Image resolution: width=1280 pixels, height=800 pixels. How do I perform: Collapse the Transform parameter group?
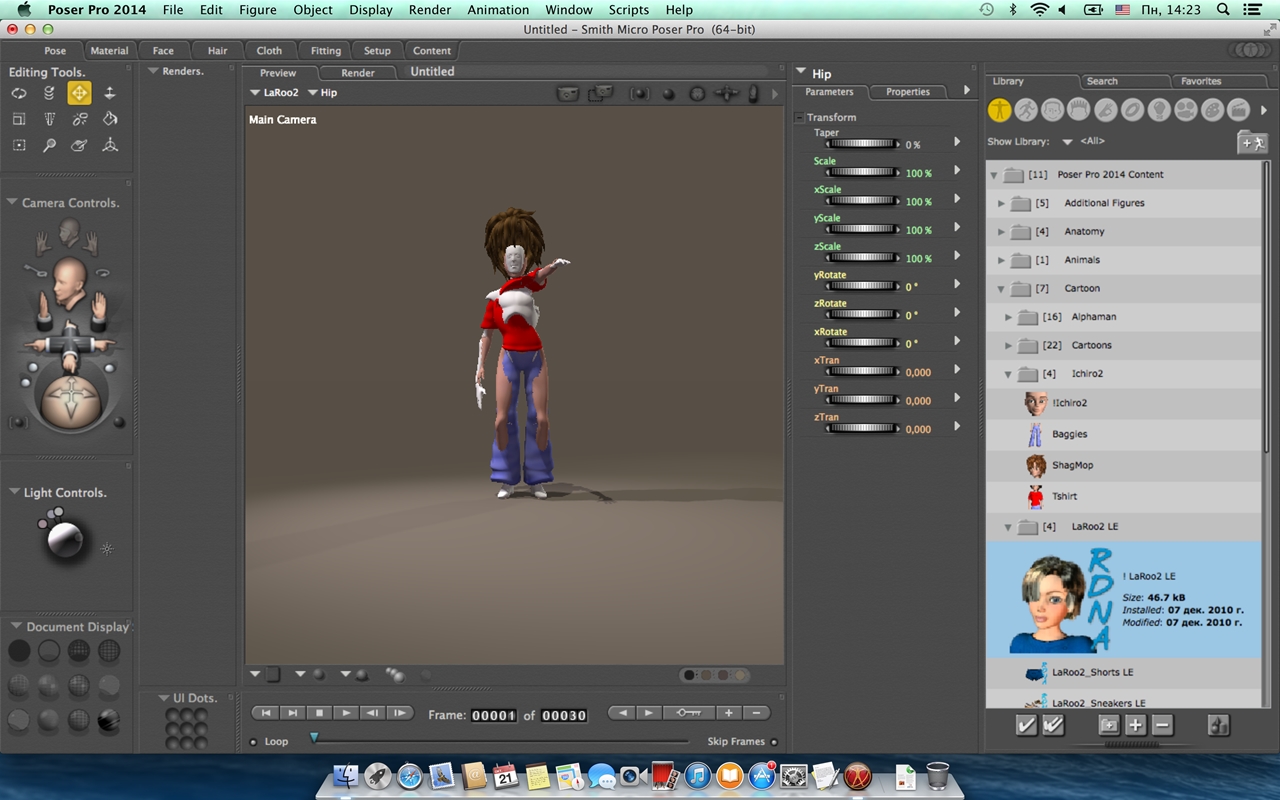(799, 118)
